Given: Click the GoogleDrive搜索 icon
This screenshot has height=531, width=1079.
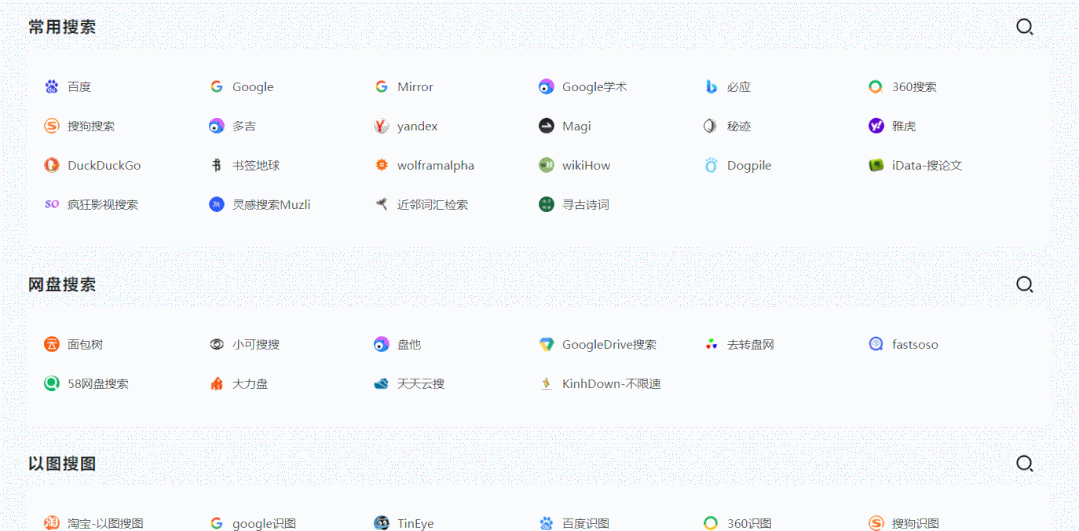Looking at the screenshot, I should [x=546, y=344].
